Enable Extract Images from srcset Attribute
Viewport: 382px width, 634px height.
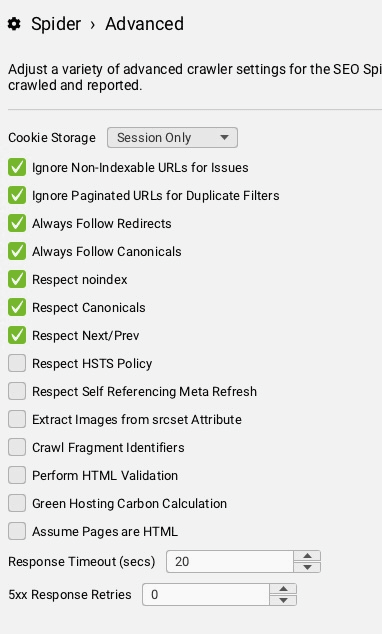click(17, 419)
